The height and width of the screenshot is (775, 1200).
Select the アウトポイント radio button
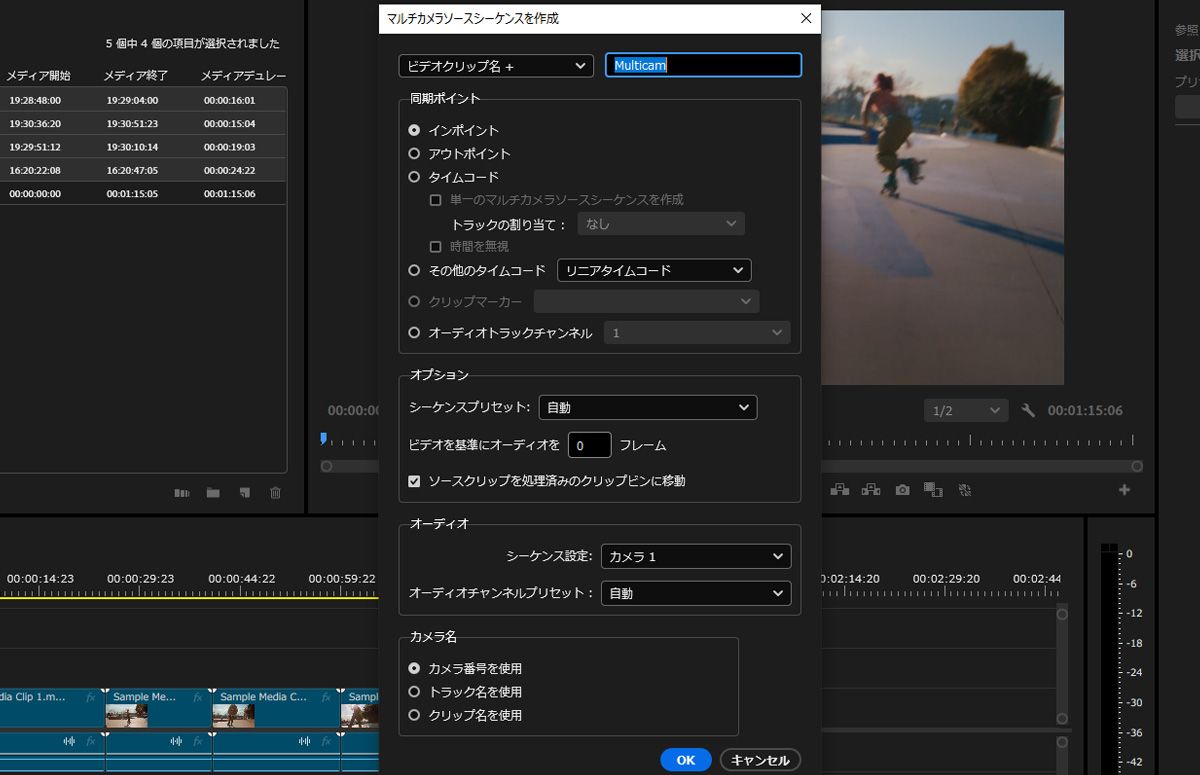point(414,153)
